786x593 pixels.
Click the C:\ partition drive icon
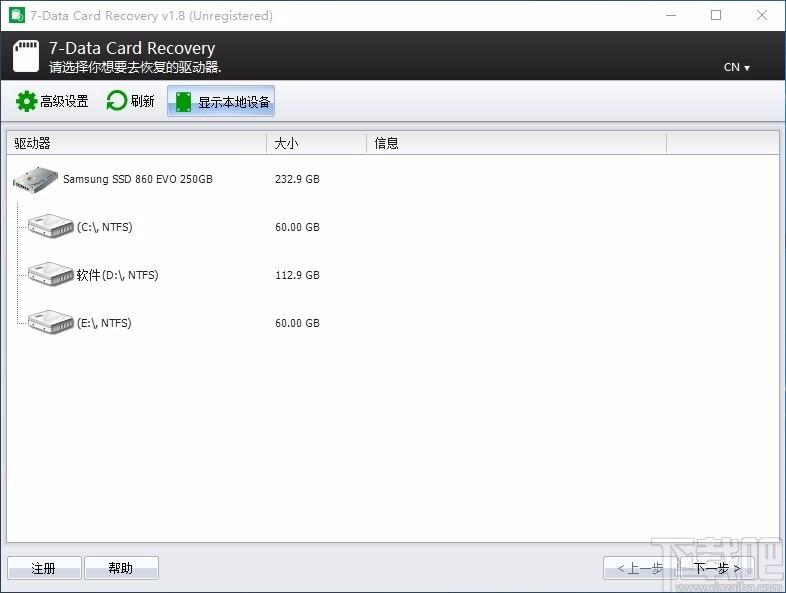click(51, 227)
